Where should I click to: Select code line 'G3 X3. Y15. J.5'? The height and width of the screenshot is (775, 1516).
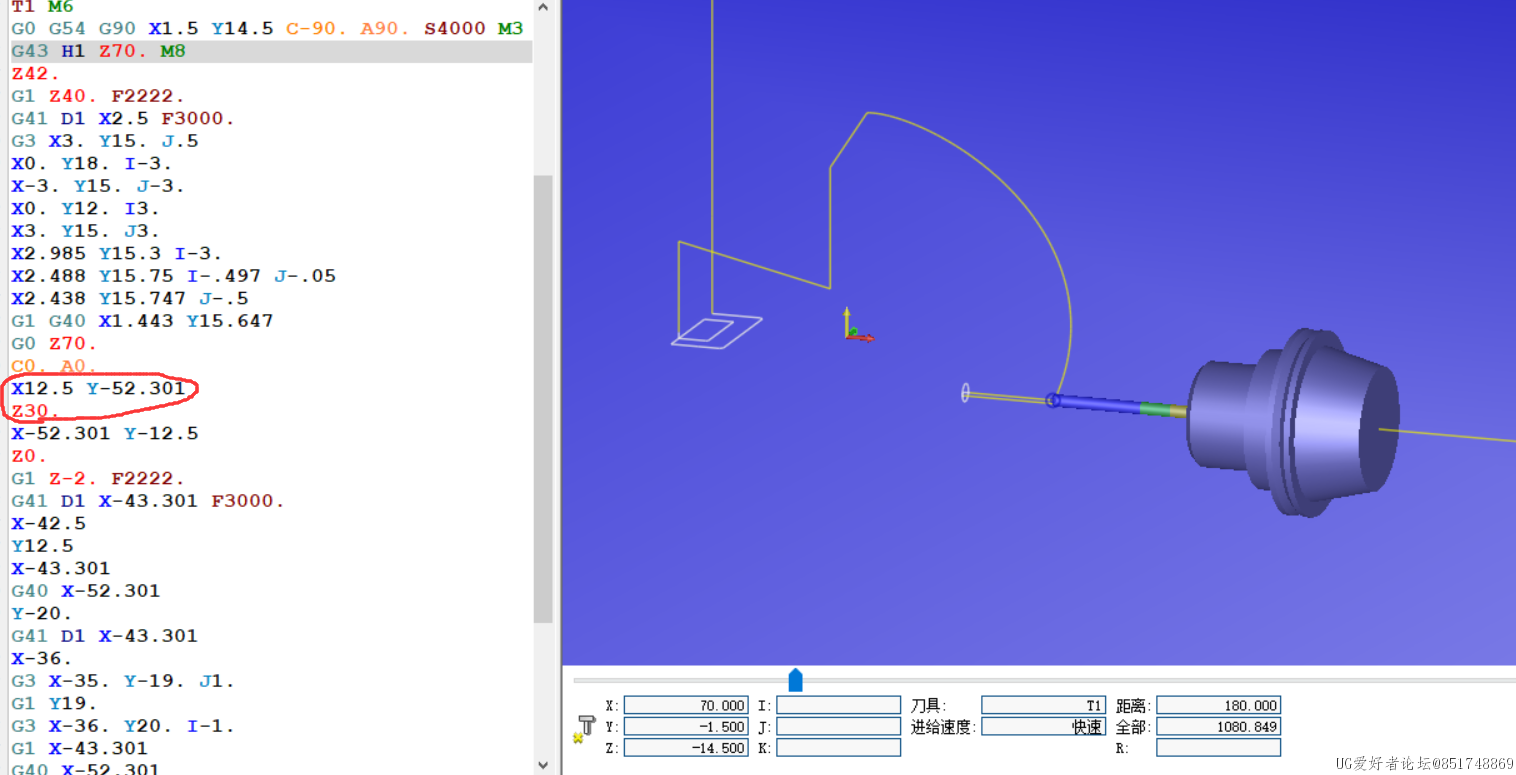tap(105, 141)
